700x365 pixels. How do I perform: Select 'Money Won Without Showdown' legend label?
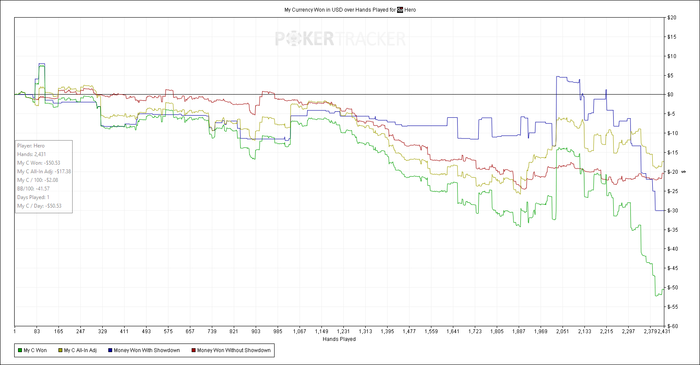pos(234,350)
